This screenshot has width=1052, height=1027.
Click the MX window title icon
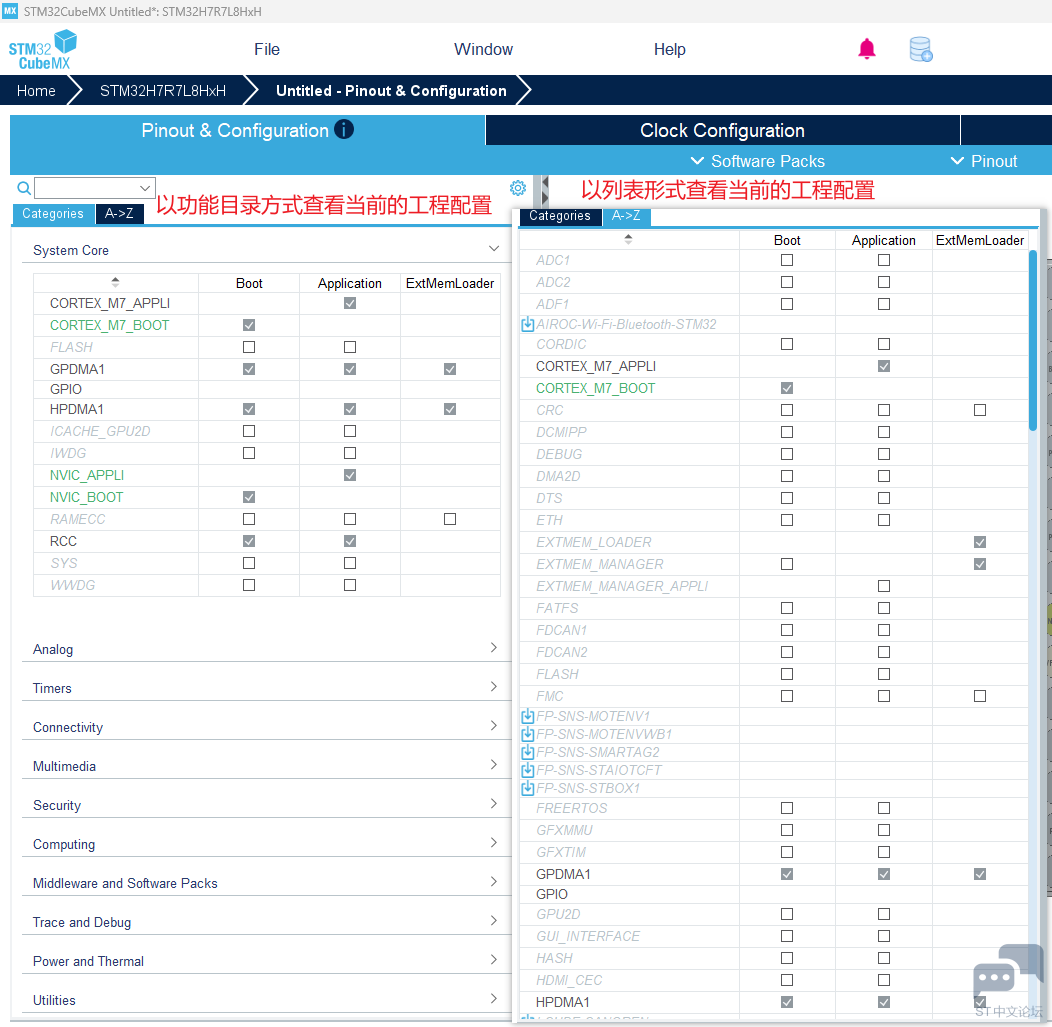pos(10,11)
